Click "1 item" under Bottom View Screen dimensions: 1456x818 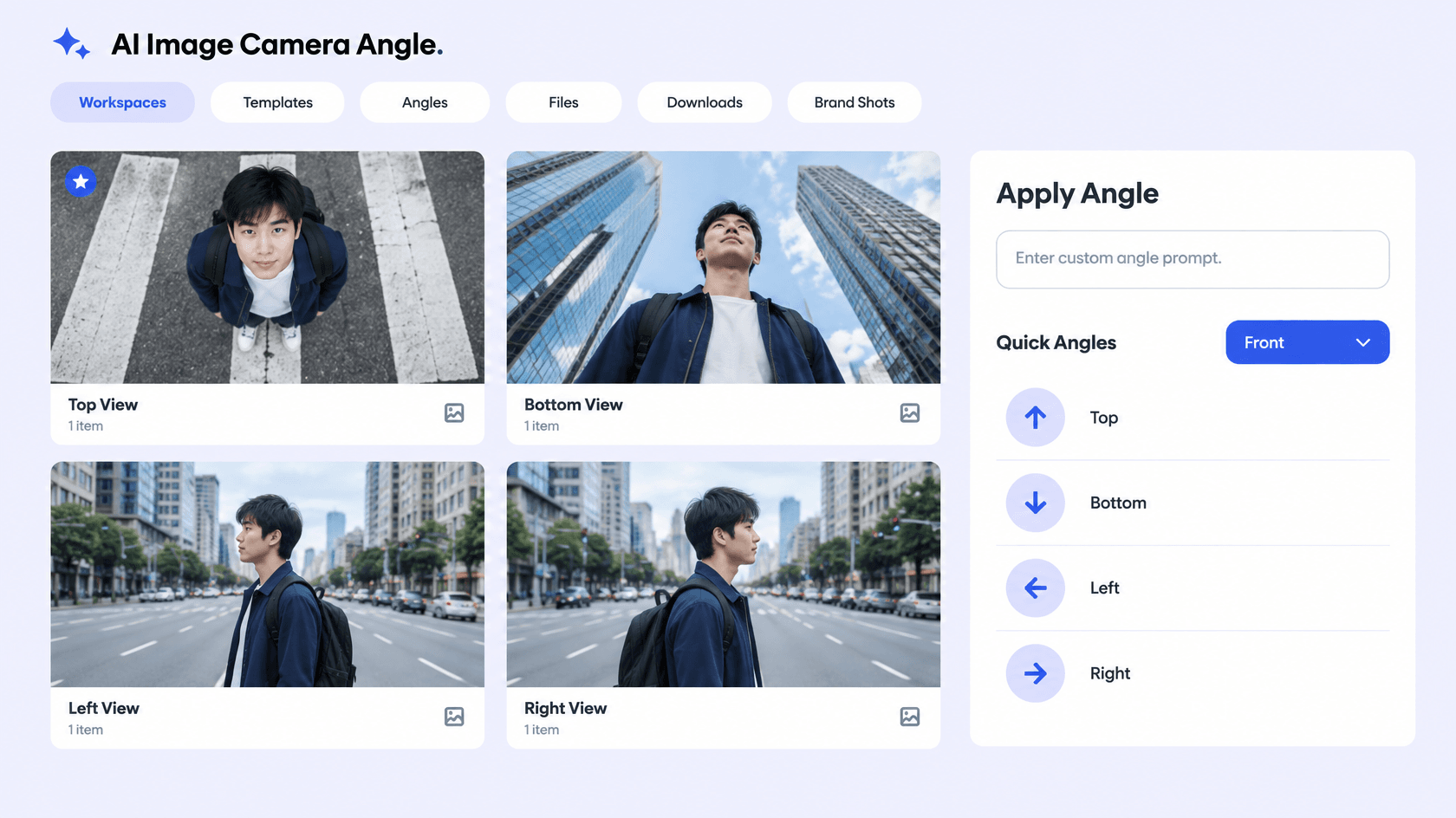point(542,426)
